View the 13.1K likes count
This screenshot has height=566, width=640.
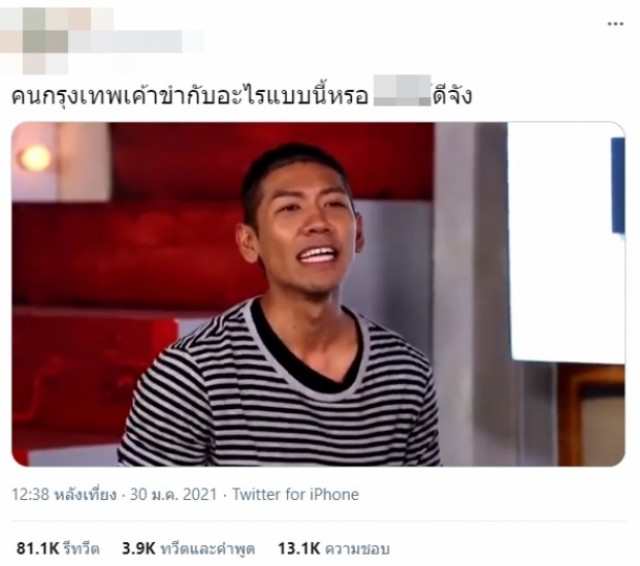pos(299,548)
